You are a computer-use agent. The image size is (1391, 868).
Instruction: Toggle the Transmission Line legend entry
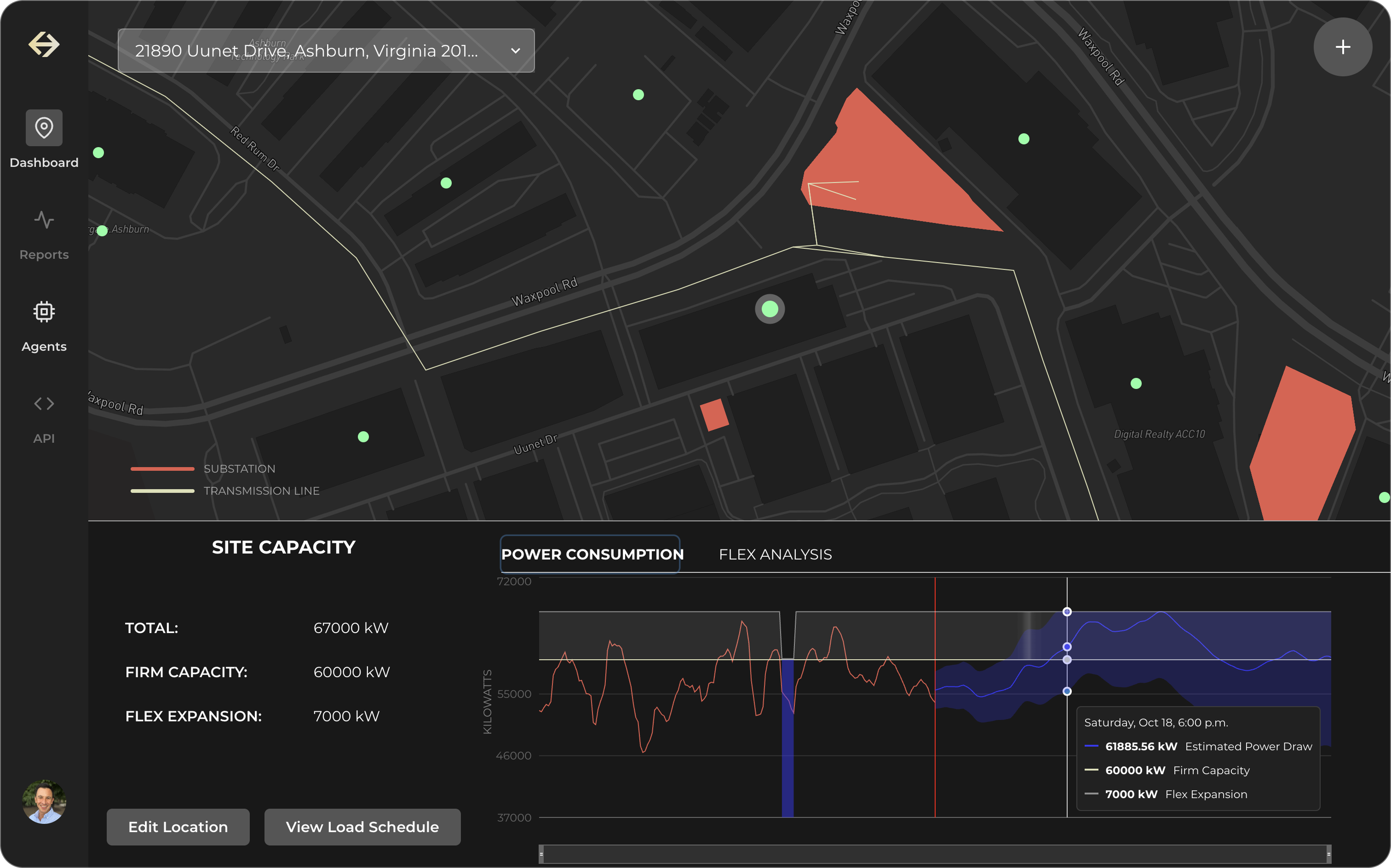pyautogui.click(x=261, y=491)
